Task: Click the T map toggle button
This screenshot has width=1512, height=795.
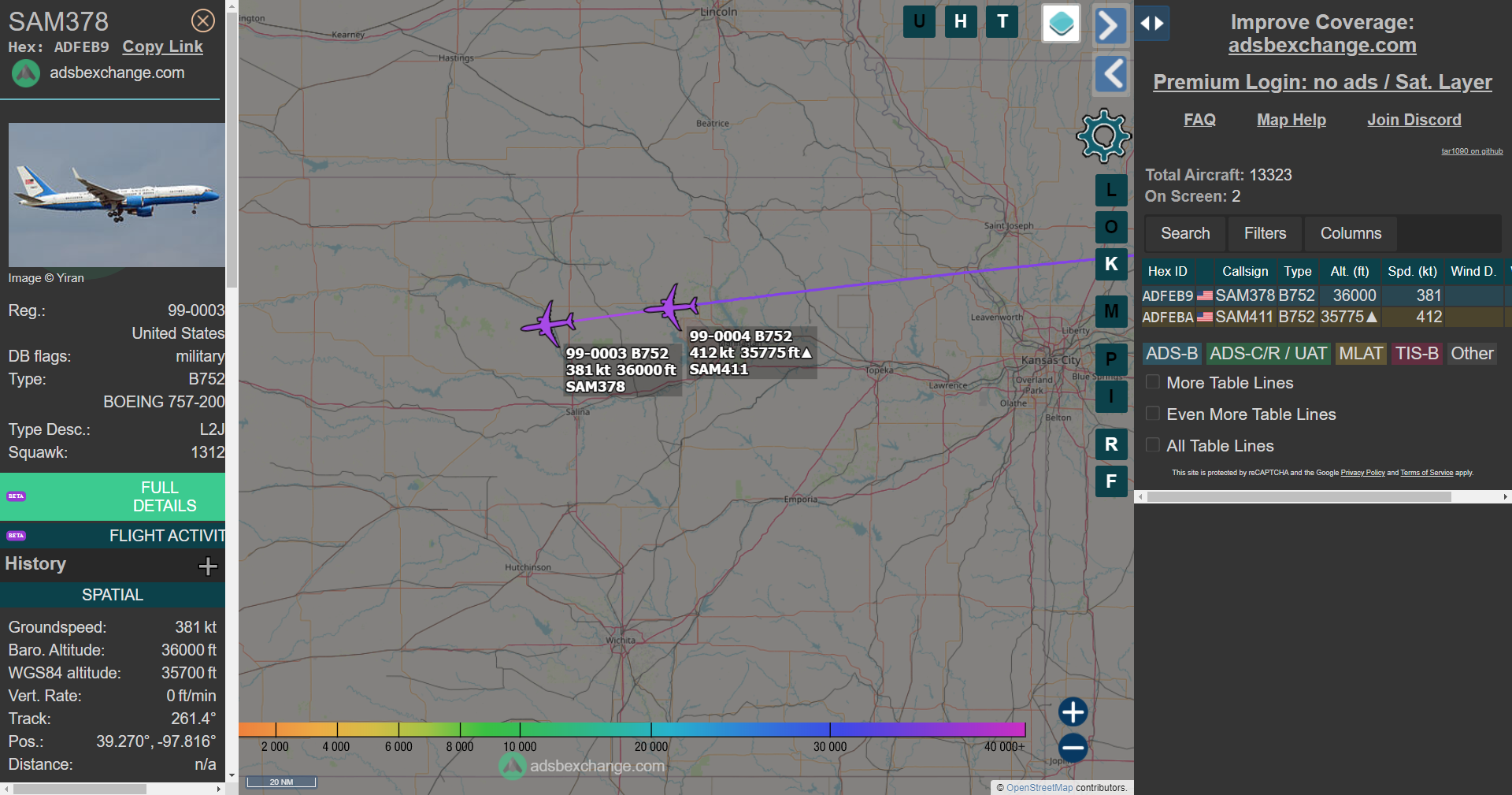Action: tap(1002, 21)
